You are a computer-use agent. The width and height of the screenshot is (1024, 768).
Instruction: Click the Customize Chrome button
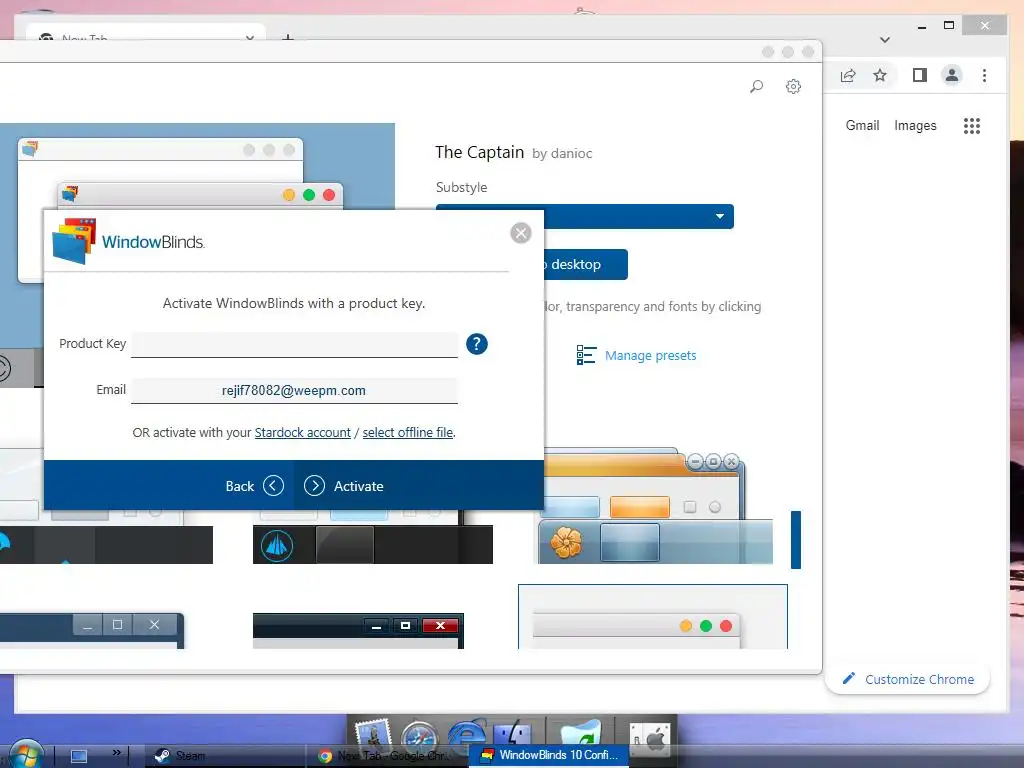(x=908, y=679)
